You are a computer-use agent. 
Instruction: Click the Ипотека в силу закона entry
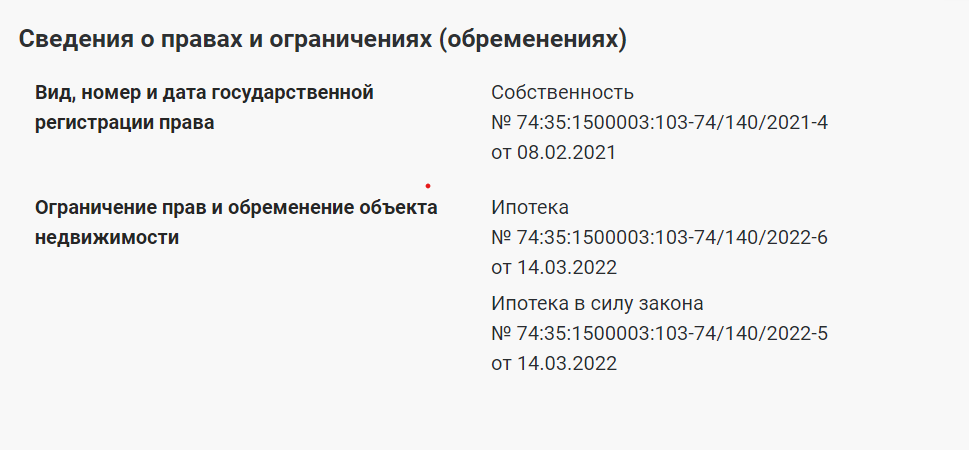point(597,304)
